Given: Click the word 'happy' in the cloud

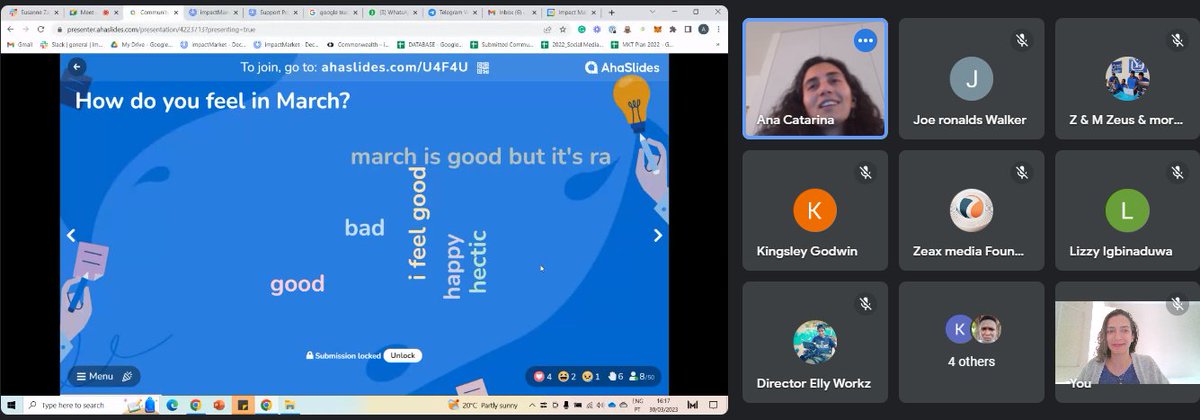Looking at the screenshot, I should coord(453,266).
